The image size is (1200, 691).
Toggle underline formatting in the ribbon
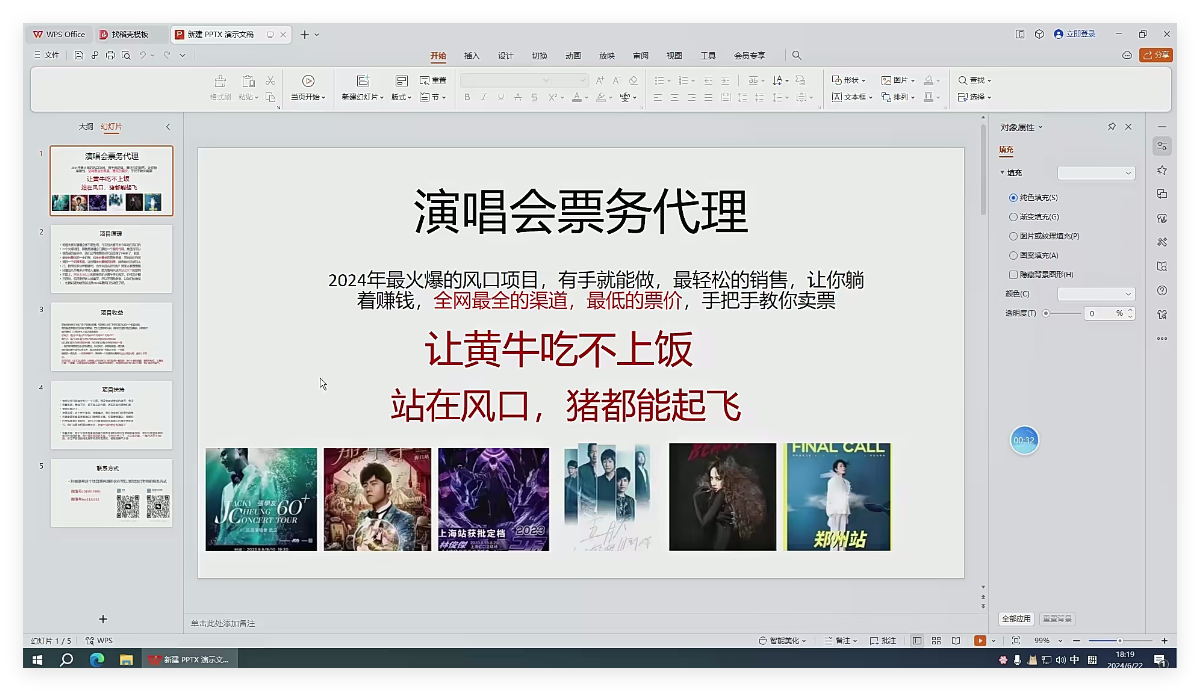pos(500,97)
